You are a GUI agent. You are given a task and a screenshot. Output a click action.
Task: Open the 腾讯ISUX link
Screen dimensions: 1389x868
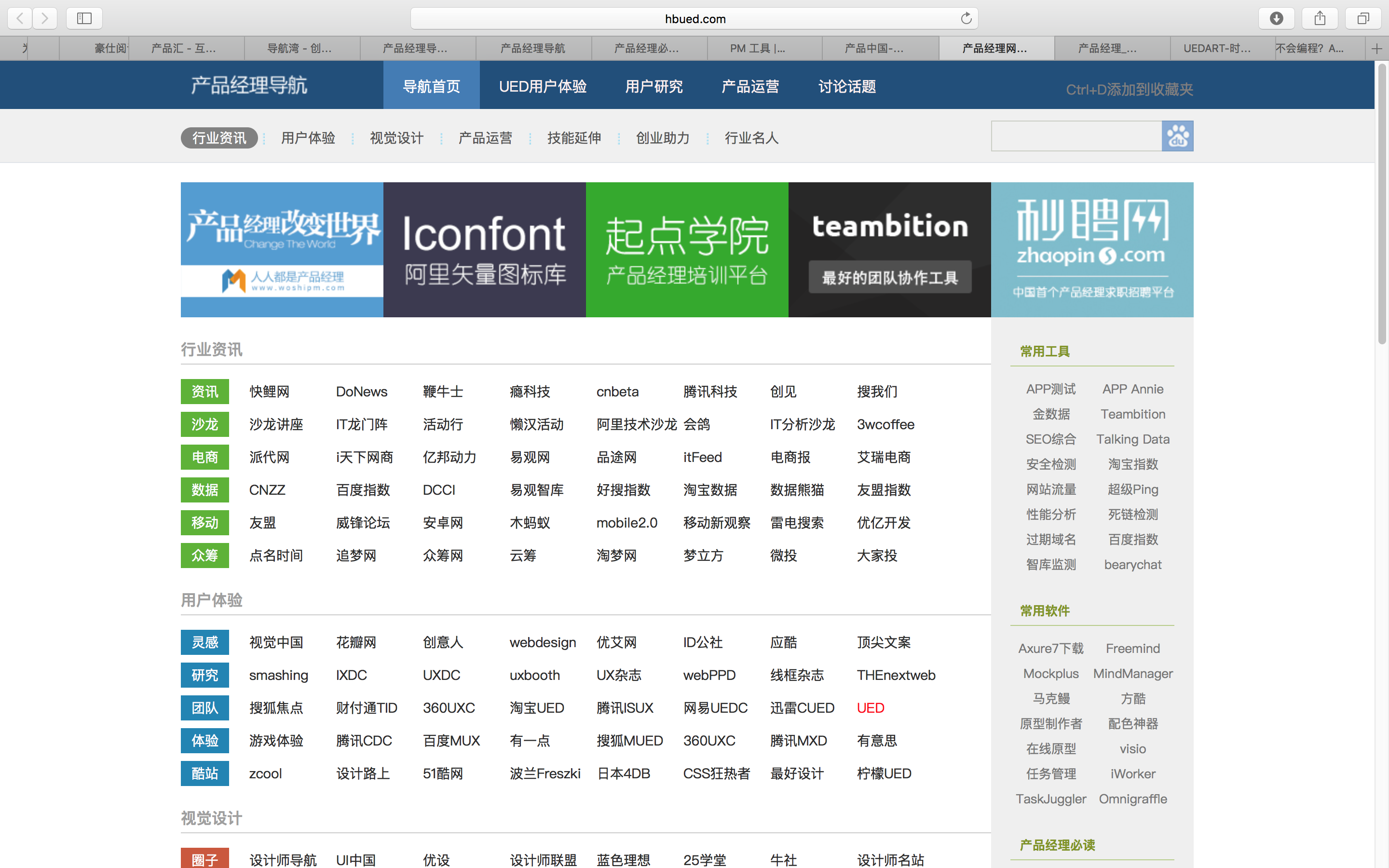coord(625,708)
